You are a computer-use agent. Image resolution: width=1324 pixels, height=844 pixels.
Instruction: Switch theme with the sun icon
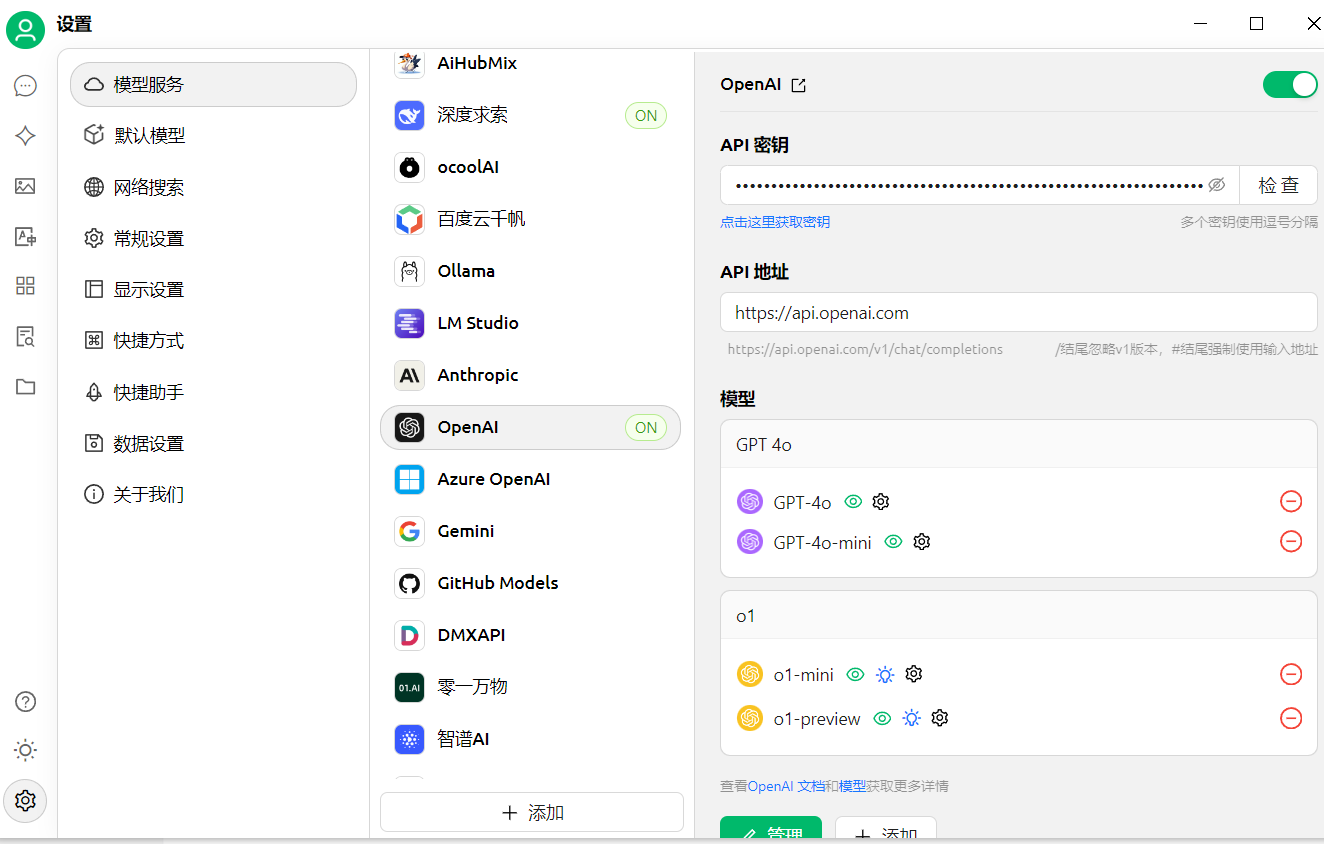coord(26,750)
